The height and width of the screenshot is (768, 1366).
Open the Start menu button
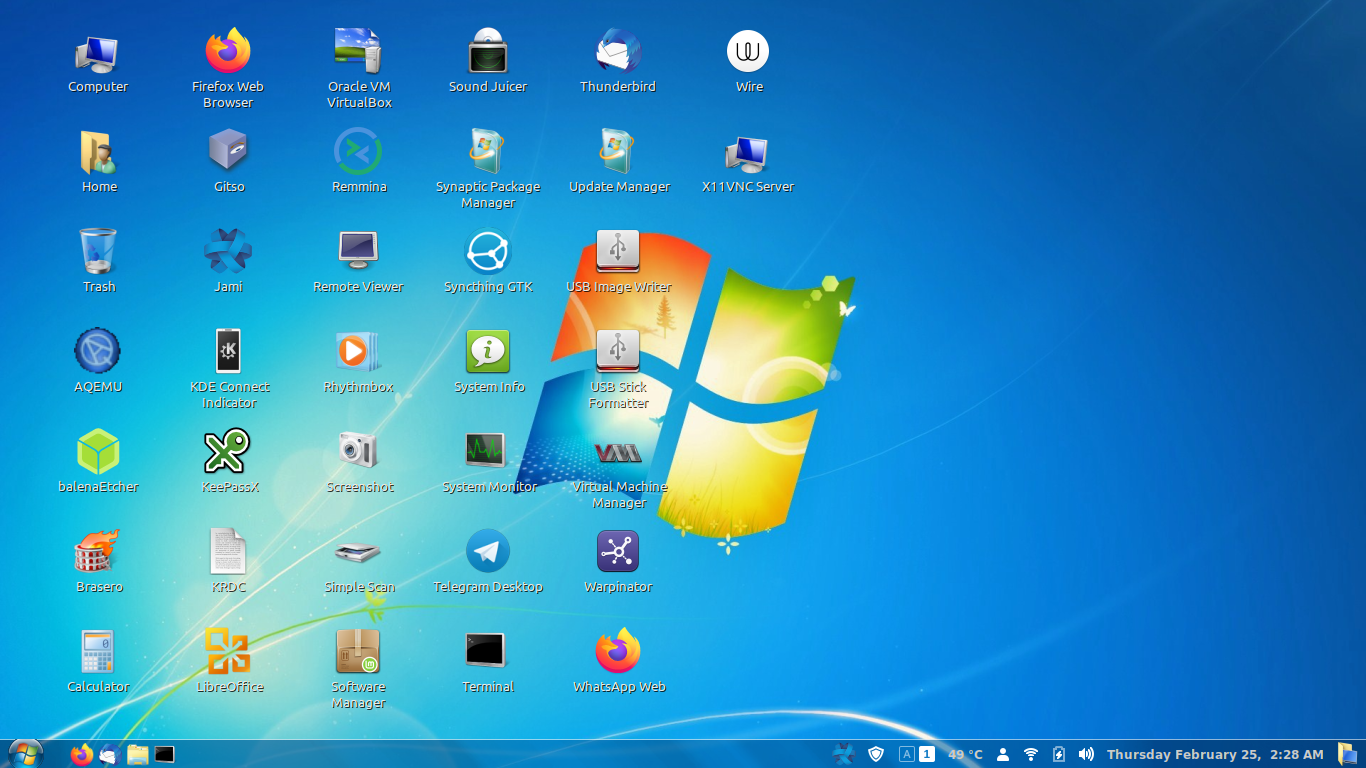25,754
